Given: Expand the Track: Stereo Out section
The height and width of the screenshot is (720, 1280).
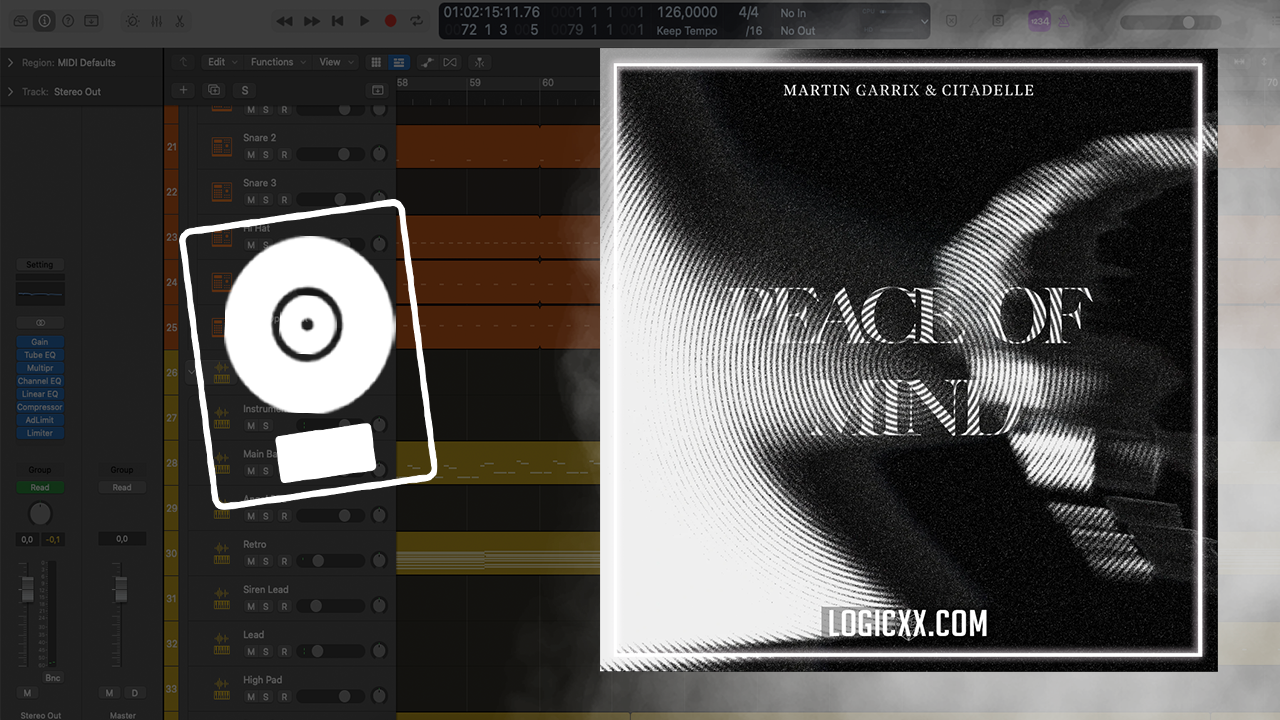Looking at the screenshot, I should click(x=10, y=92).
